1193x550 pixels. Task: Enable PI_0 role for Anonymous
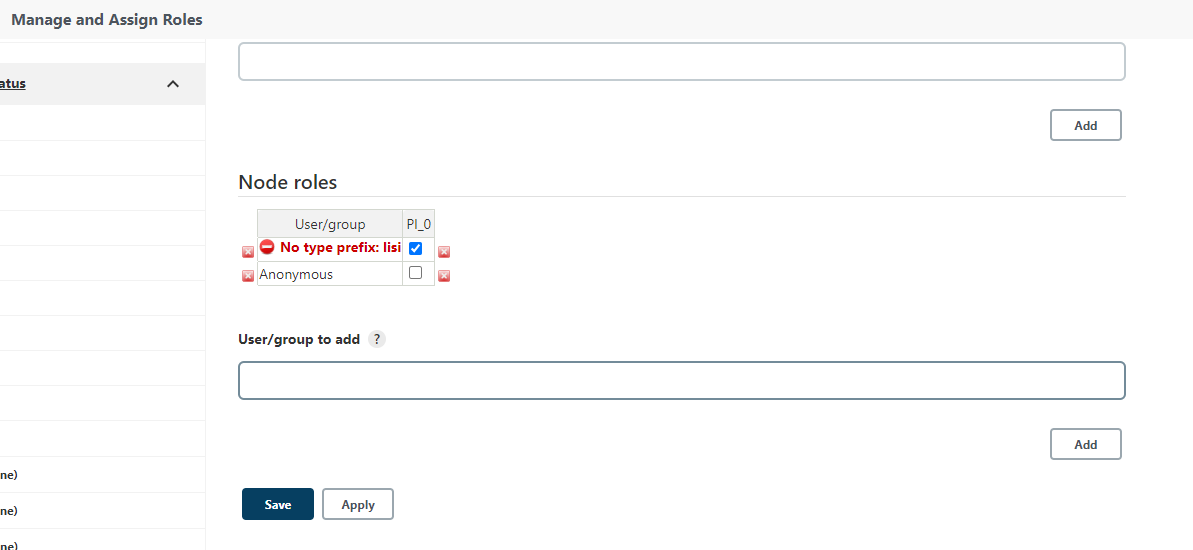[x=416, y=272]
